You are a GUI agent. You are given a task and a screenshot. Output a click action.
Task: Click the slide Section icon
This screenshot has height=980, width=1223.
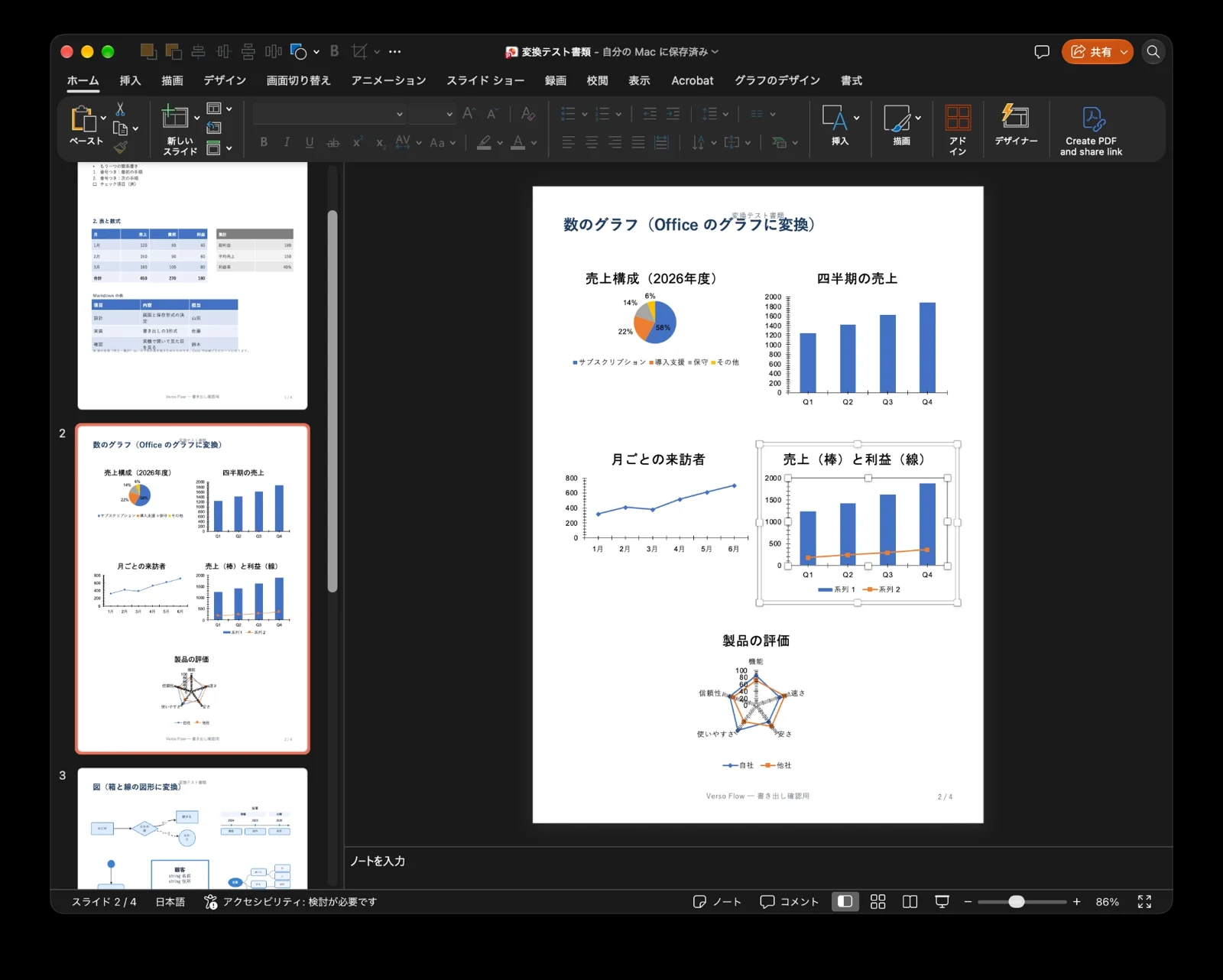[x=214, y=148]
